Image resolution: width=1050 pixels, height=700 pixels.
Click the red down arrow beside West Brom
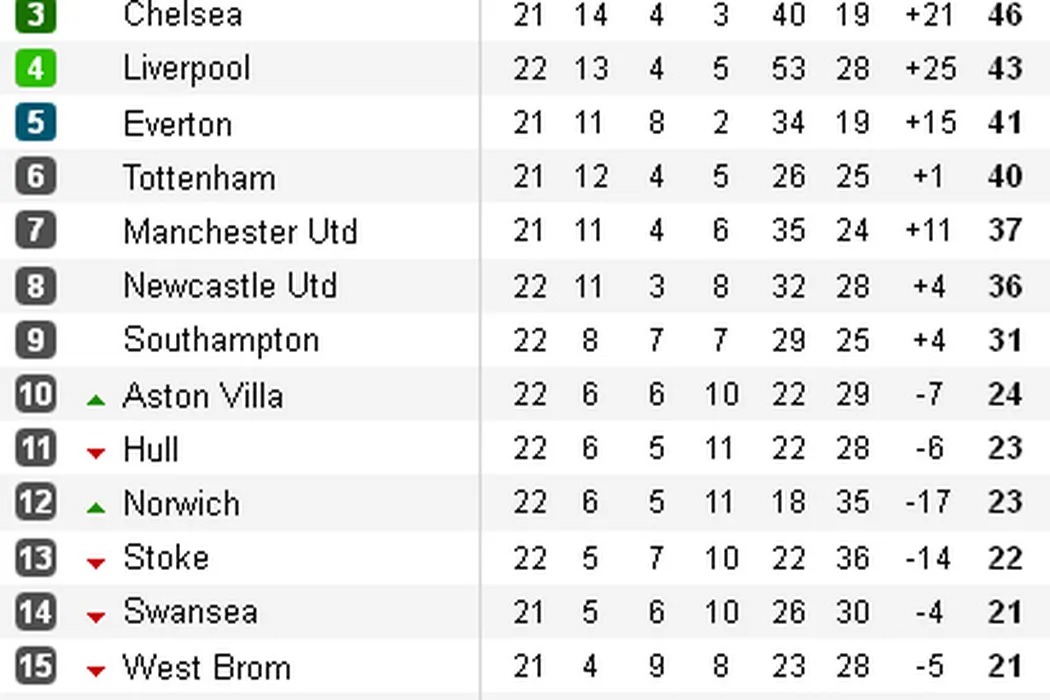tap(96, 671)
